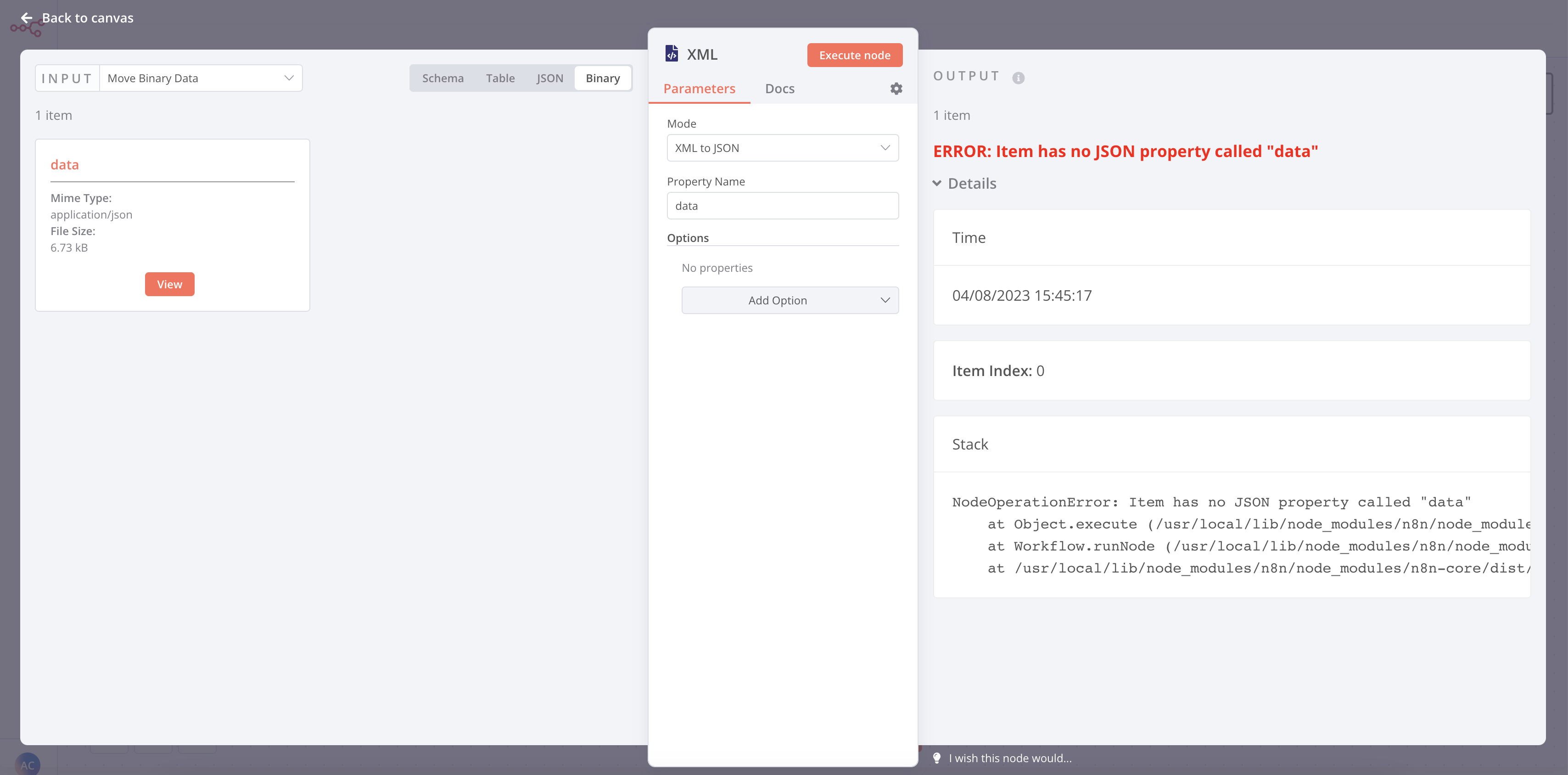This screenshot has width=1568, height=775.
Task: Click the lightbulb feedback icon
Action: point(937,758)
